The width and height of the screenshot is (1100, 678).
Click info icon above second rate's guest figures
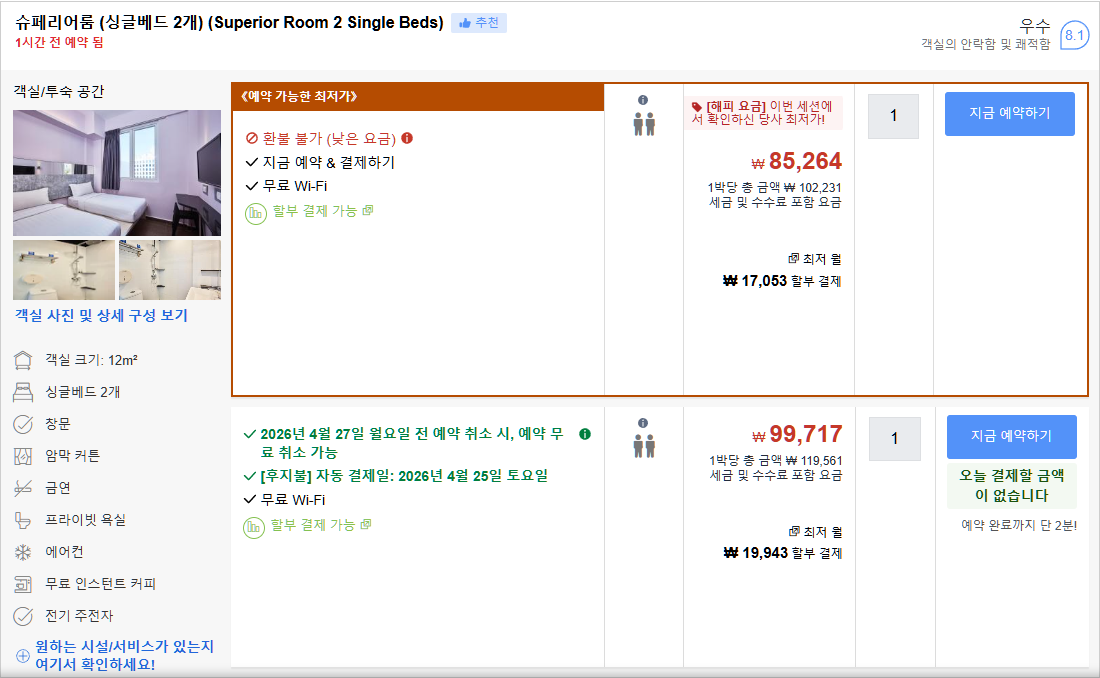click(x=643, y=423)
